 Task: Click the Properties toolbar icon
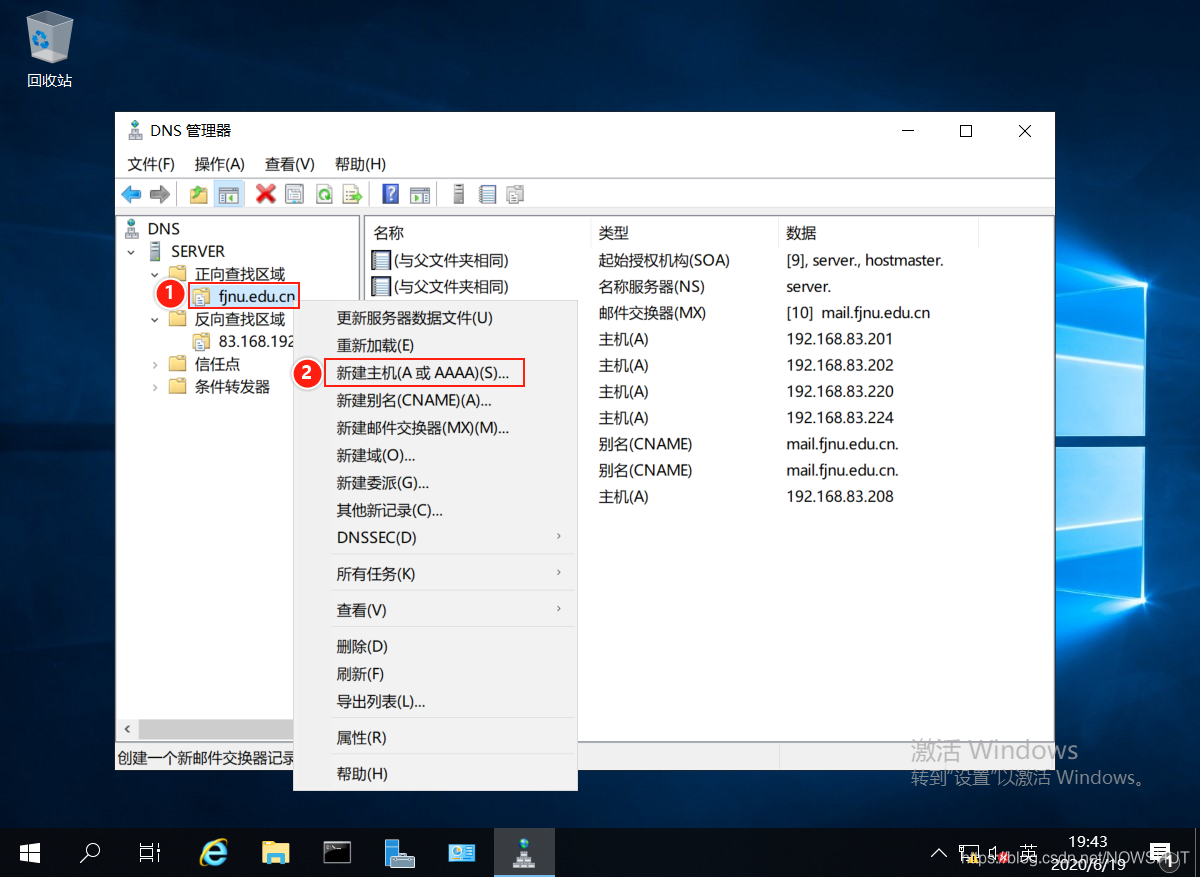(294, 194)
